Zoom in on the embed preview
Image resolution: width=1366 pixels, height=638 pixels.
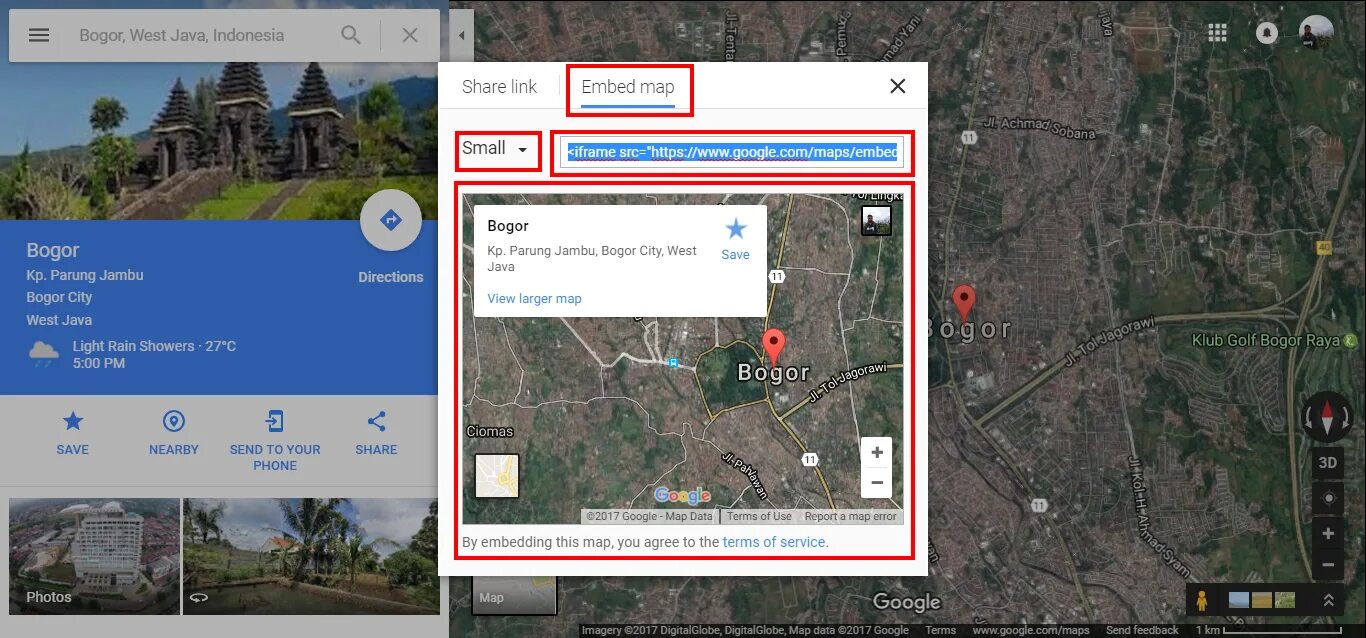pyautogui.click(x=877, y=453)
